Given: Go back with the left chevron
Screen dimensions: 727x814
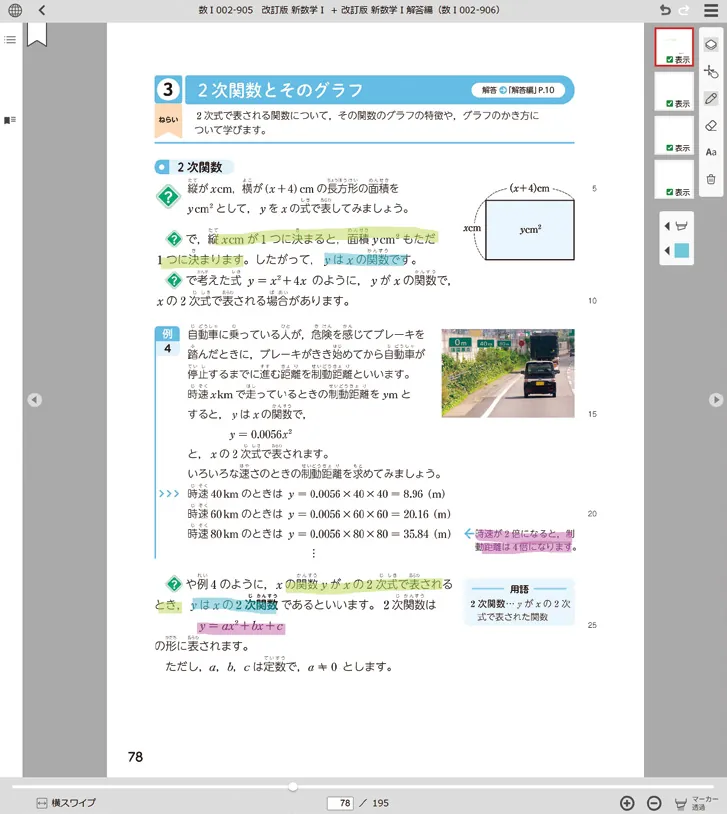Looking at the screenshot, I should (42, 10).
